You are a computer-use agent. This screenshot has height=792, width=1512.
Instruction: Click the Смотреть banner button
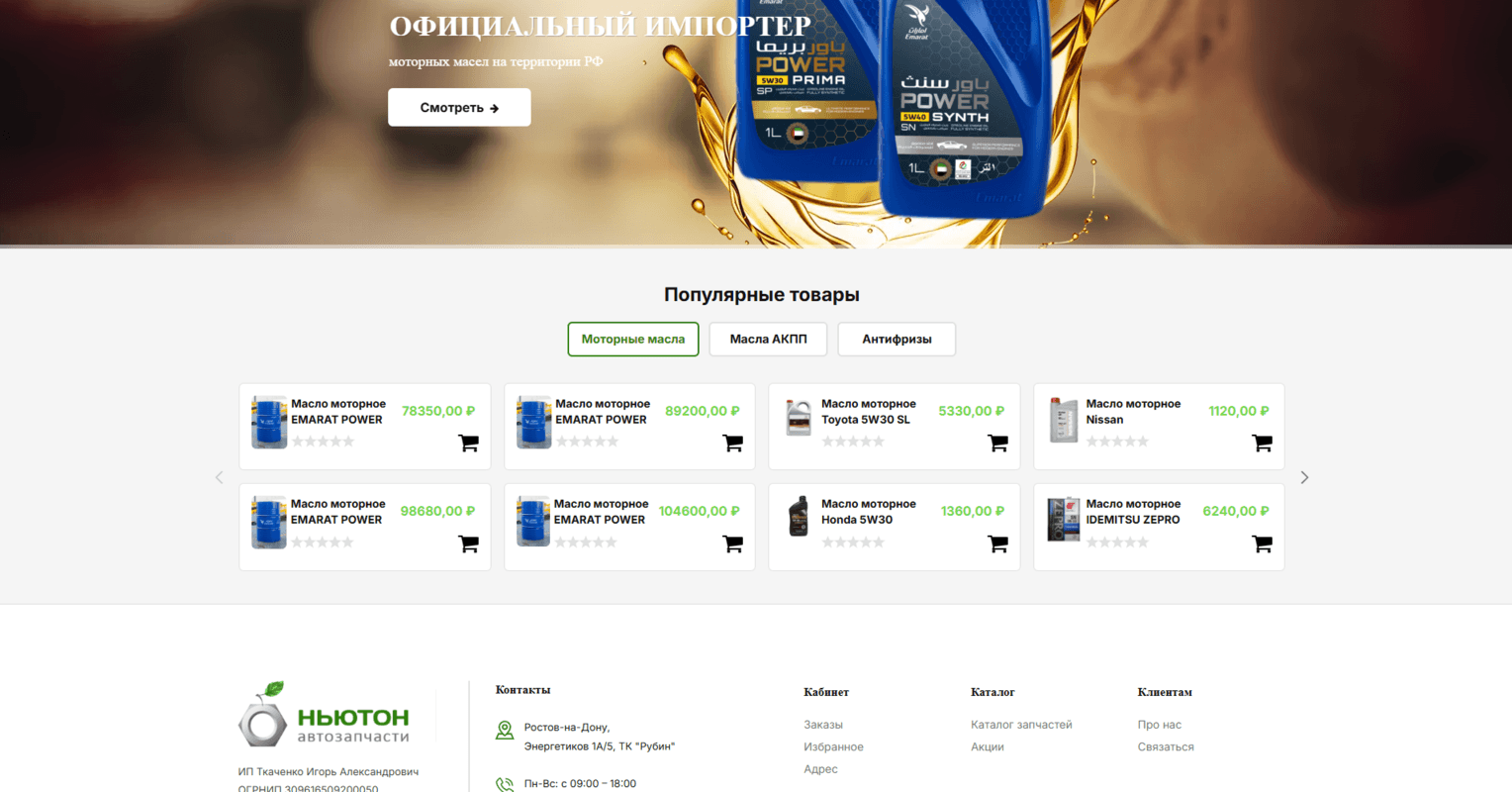coord(459,107)
